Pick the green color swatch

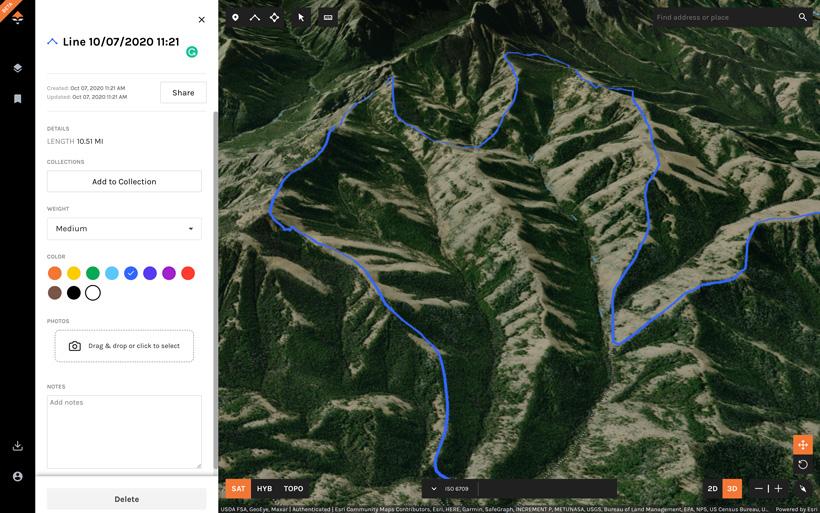click(93, 273)
